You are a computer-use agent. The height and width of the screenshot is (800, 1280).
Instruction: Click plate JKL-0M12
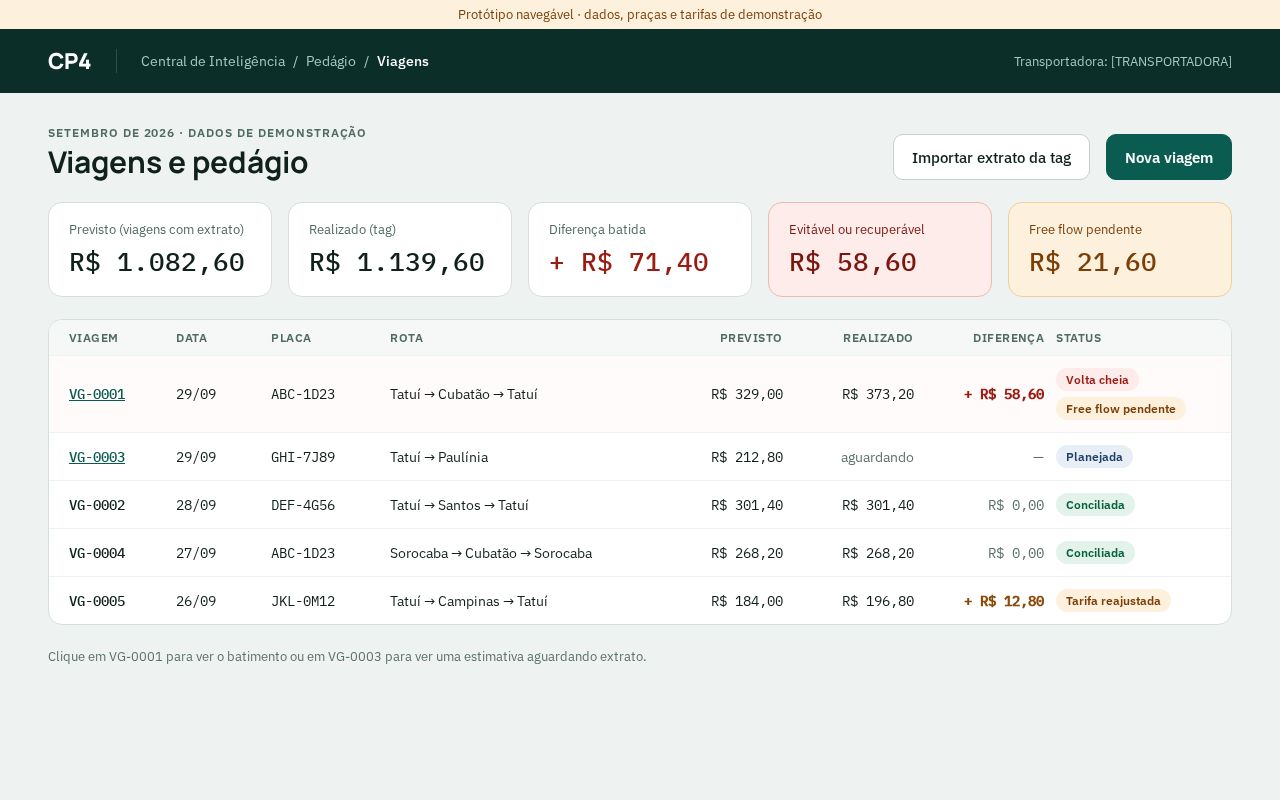tap(303, 601)
